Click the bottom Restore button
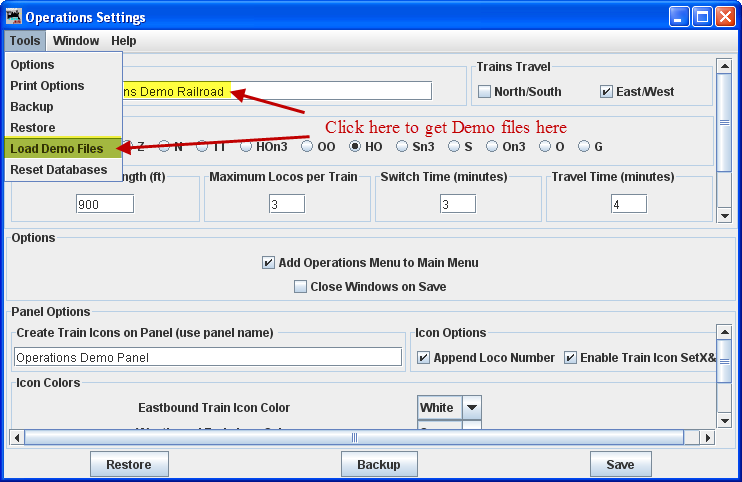This screenshot has width=742, height=482. click(129, 465)
